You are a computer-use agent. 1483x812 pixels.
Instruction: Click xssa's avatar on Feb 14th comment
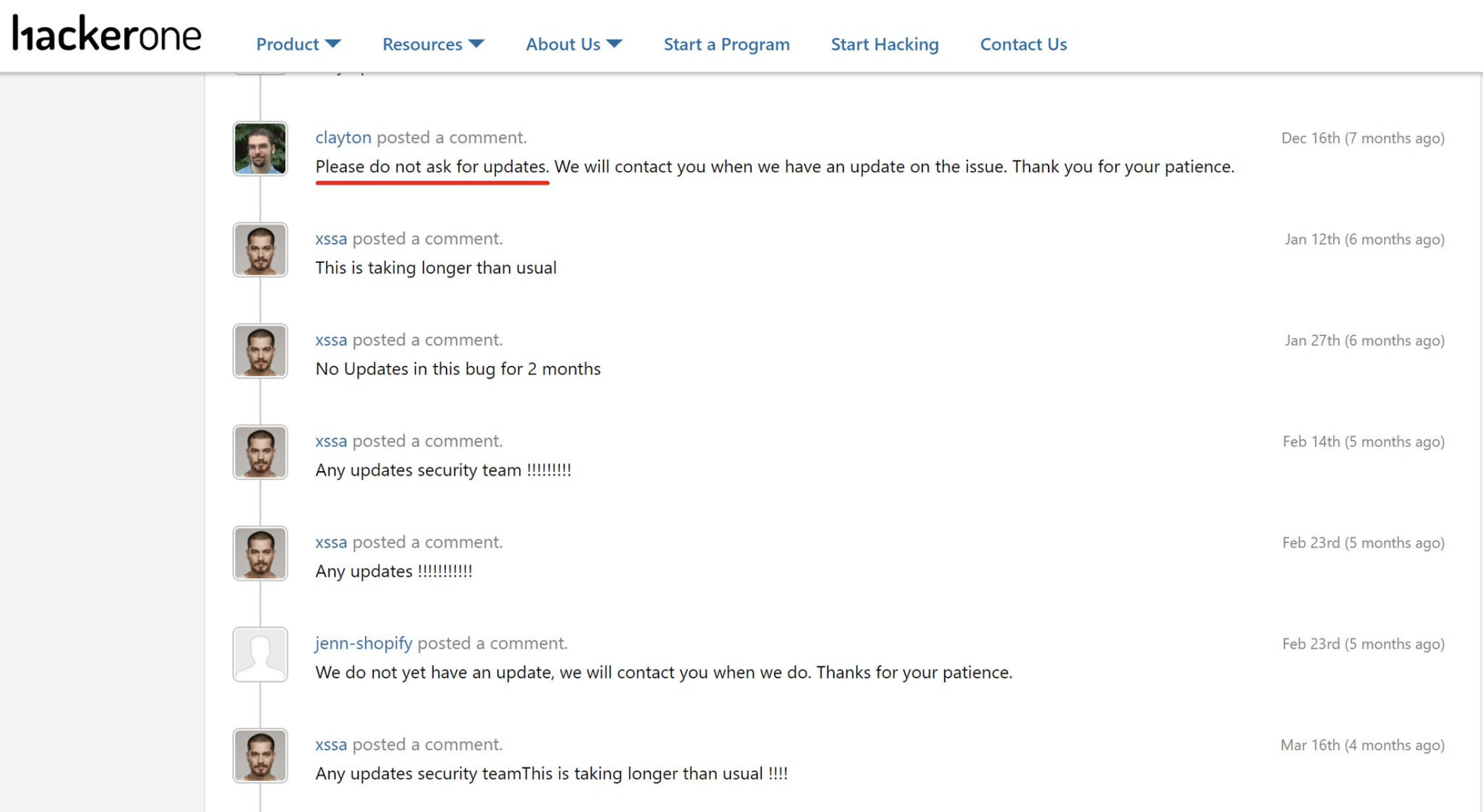coord(260,452)
